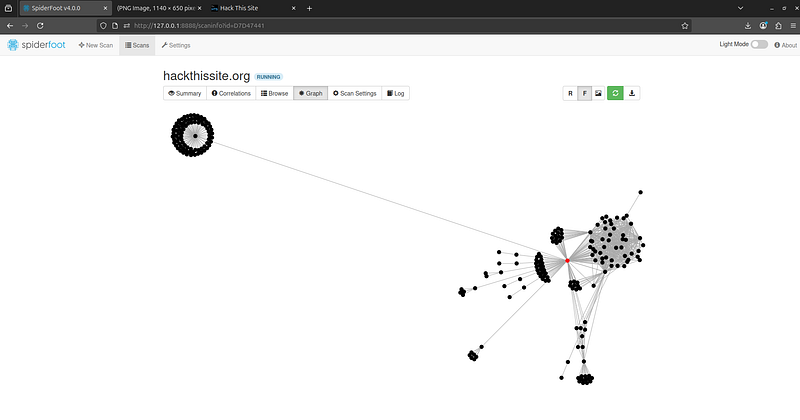Open the browser extensions icon

click(x=779, y=26)
